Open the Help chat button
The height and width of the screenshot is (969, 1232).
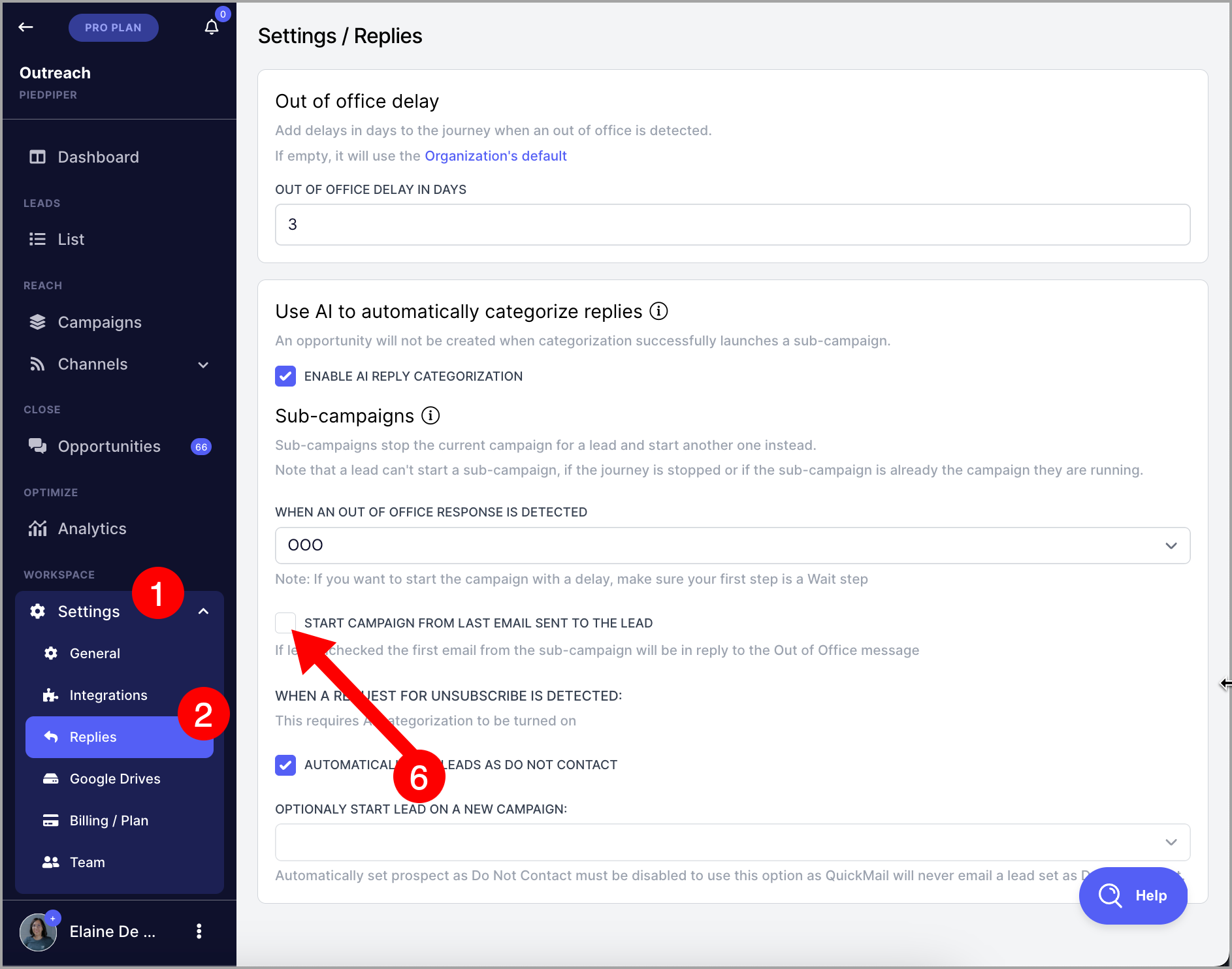click(x=1133, y=895)
